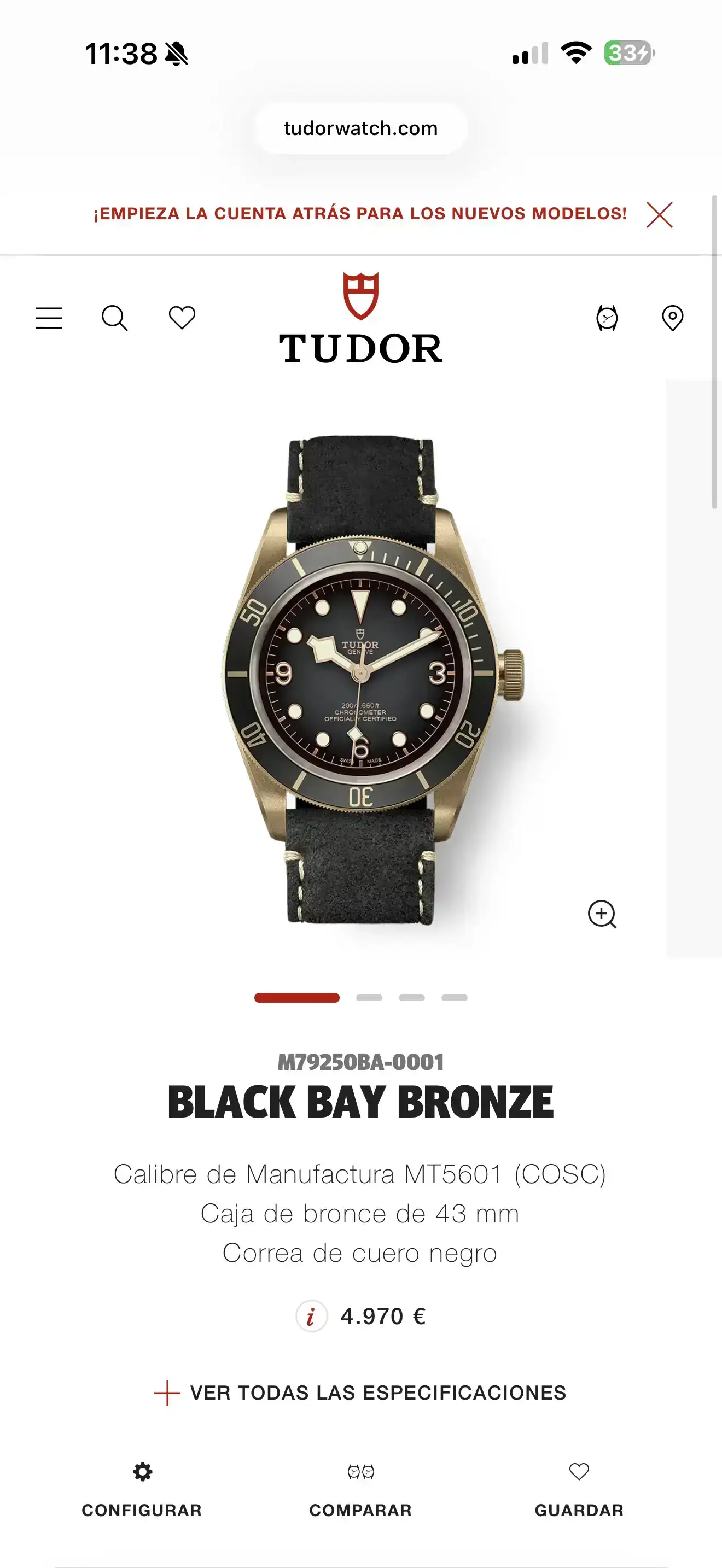Viewport: 722px width, 1568px height.
Task: Open favorites heart icon in header
Action: pyautogui.click(x=182, y=317)
